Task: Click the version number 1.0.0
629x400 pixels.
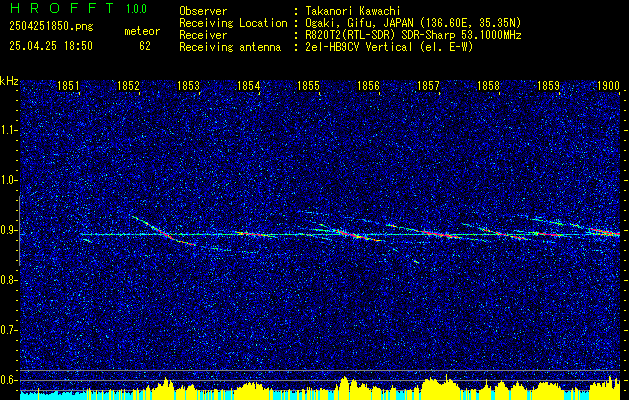Action: [136, 8]
